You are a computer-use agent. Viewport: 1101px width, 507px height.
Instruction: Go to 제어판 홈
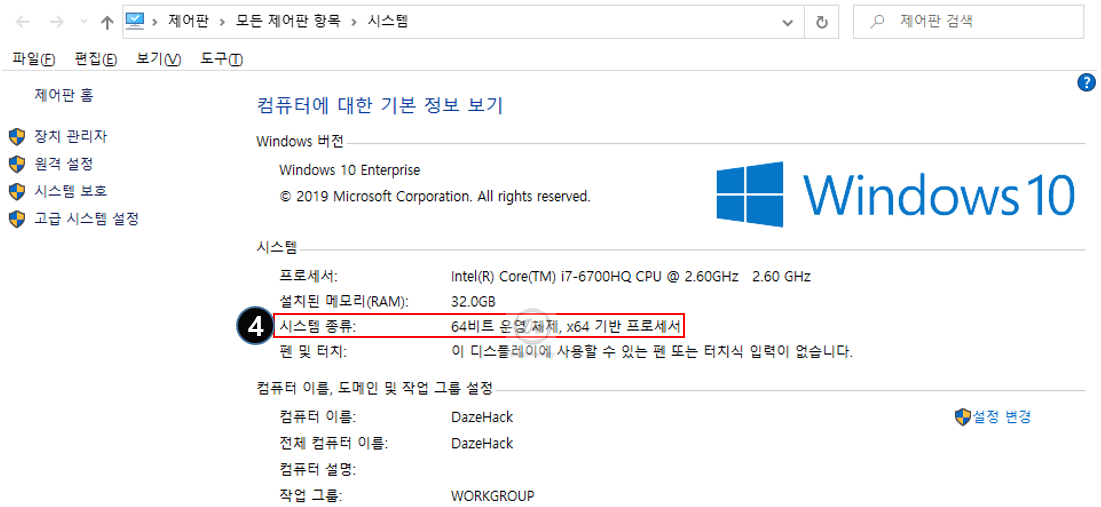coord(63,95)
